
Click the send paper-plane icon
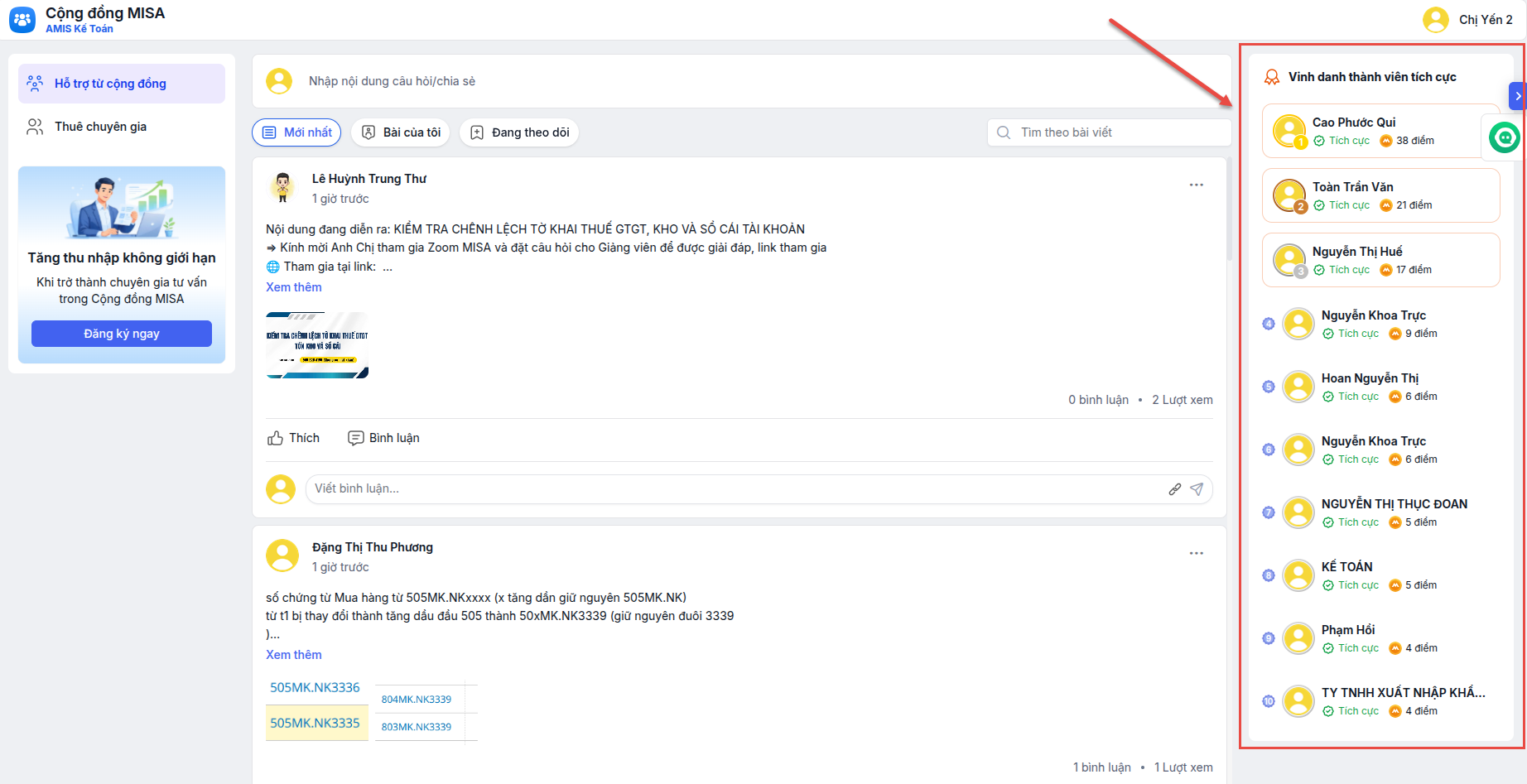coord(1197,489)
